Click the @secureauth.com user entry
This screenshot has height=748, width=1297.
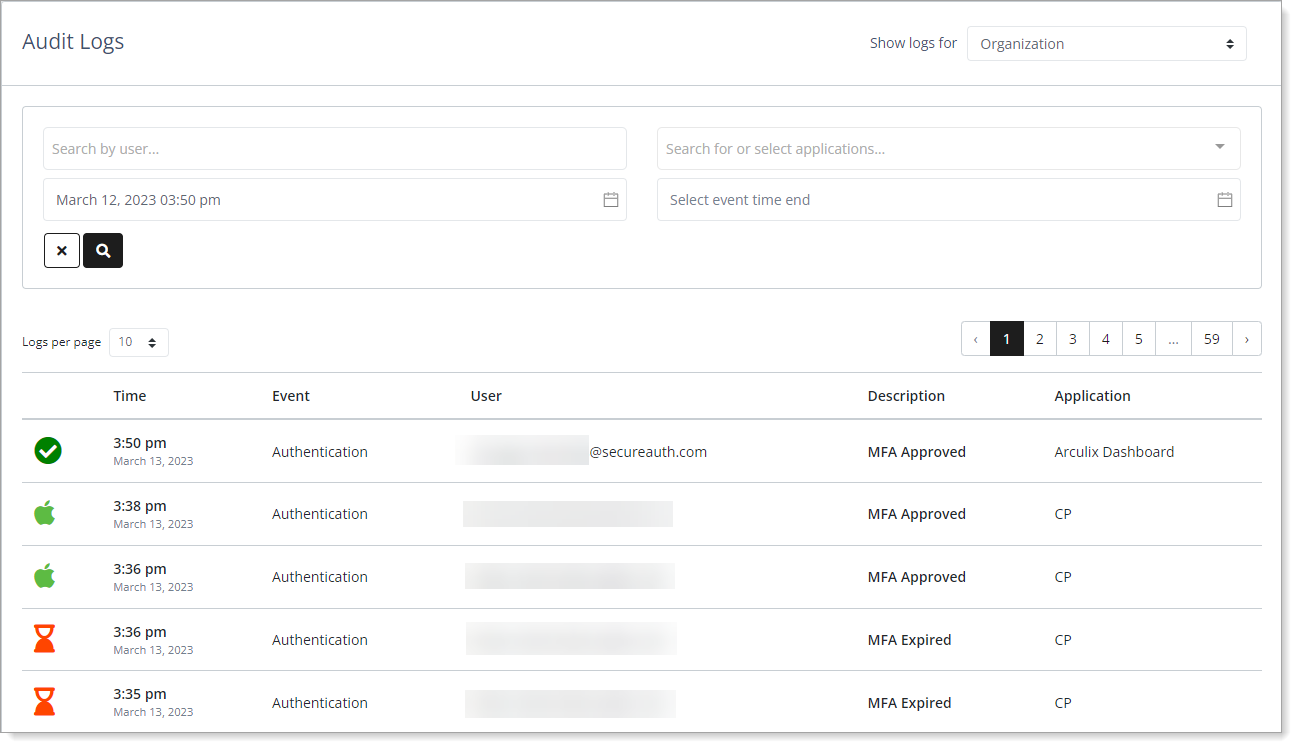[648, 452]
